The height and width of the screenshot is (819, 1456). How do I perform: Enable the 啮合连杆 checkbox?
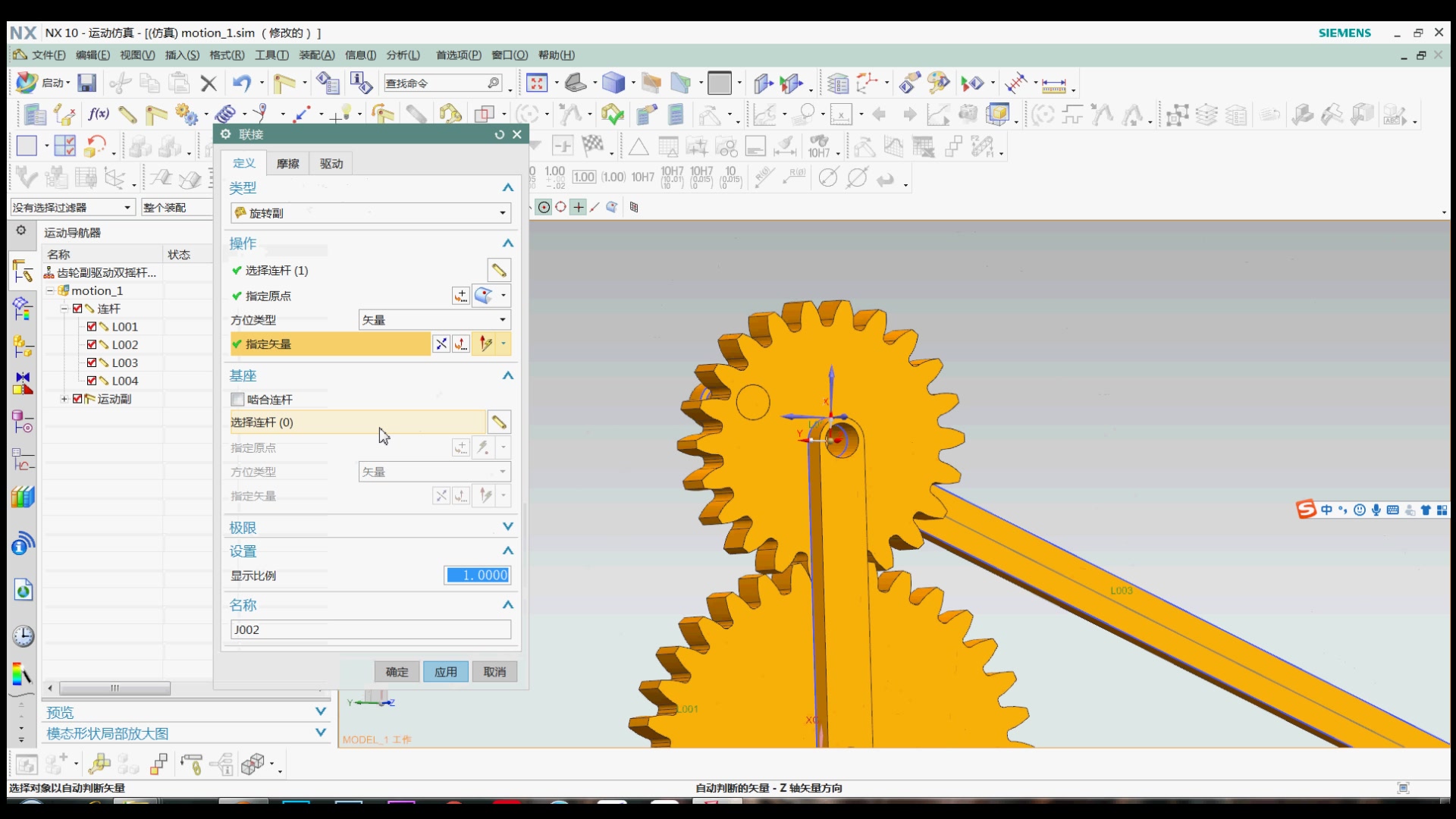(x=237, y=400)
